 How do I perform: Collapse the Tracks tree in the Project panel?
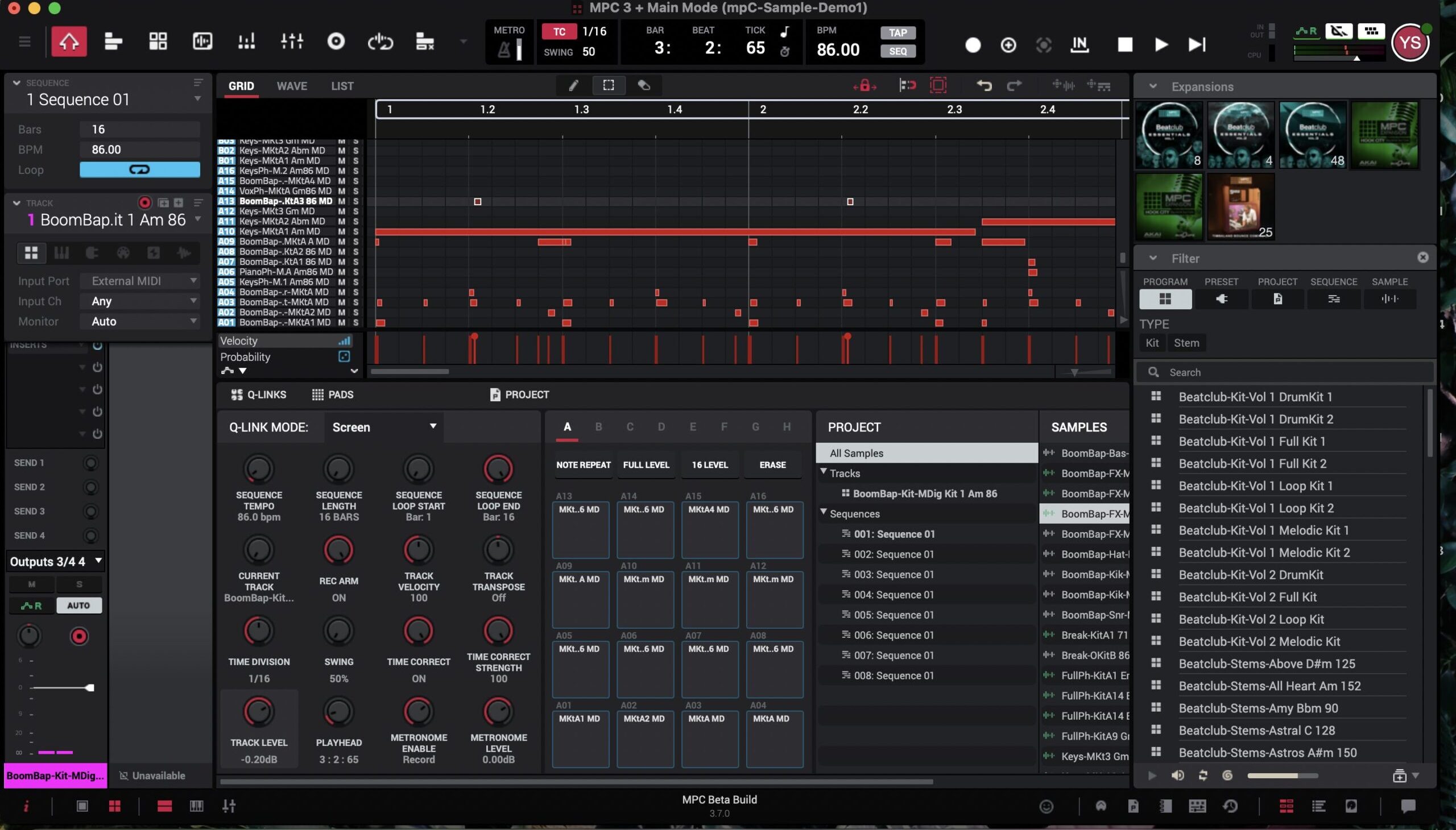coord(823,472)
